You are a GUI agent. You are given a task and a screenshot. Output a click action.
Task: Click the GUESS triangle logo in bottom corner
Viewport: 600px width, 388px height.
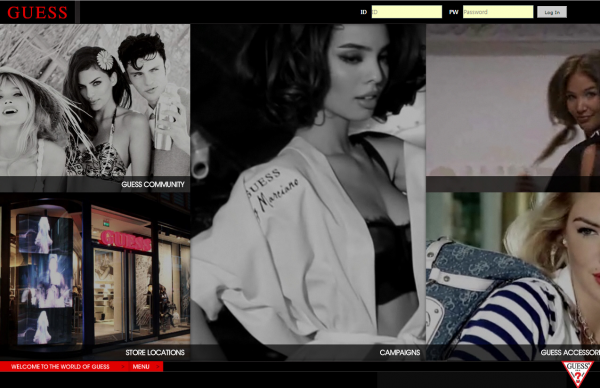coord(578,373)
